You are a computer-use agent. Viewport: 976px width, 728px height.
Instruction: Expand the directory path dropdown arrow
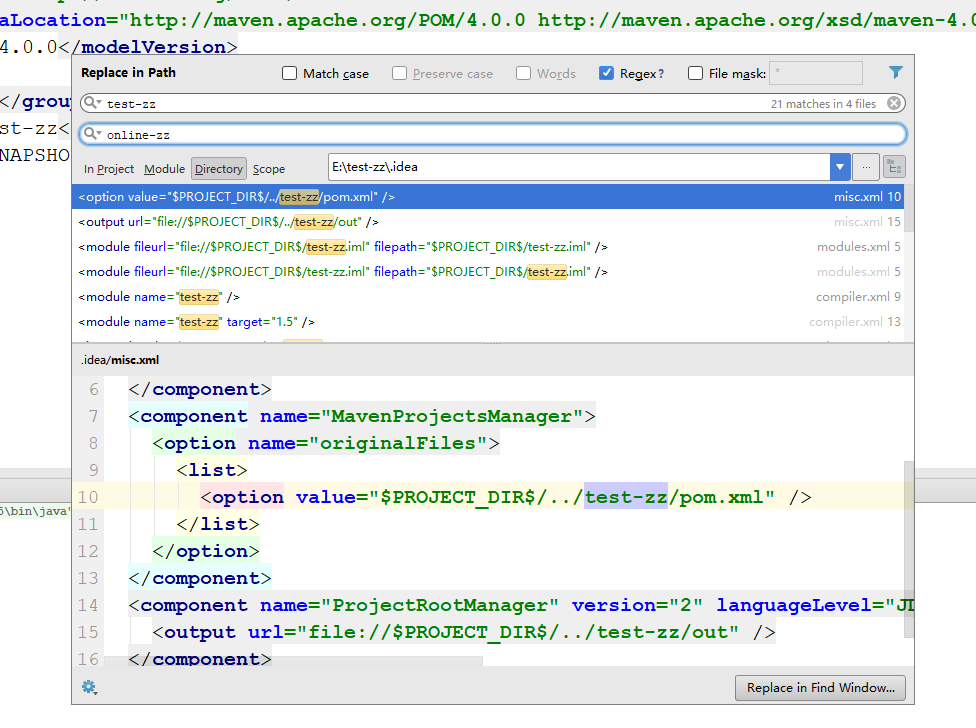(x=840, y=167)
